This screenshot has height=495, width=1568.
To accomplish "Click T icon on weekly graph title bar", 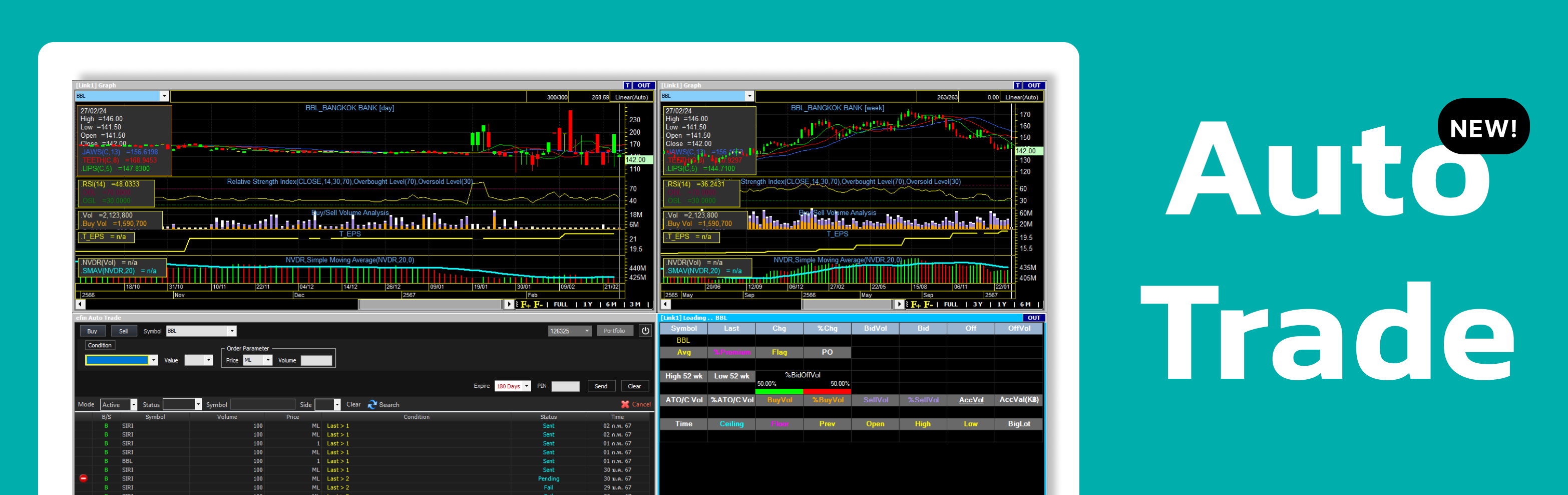I will click(1018, 85).
